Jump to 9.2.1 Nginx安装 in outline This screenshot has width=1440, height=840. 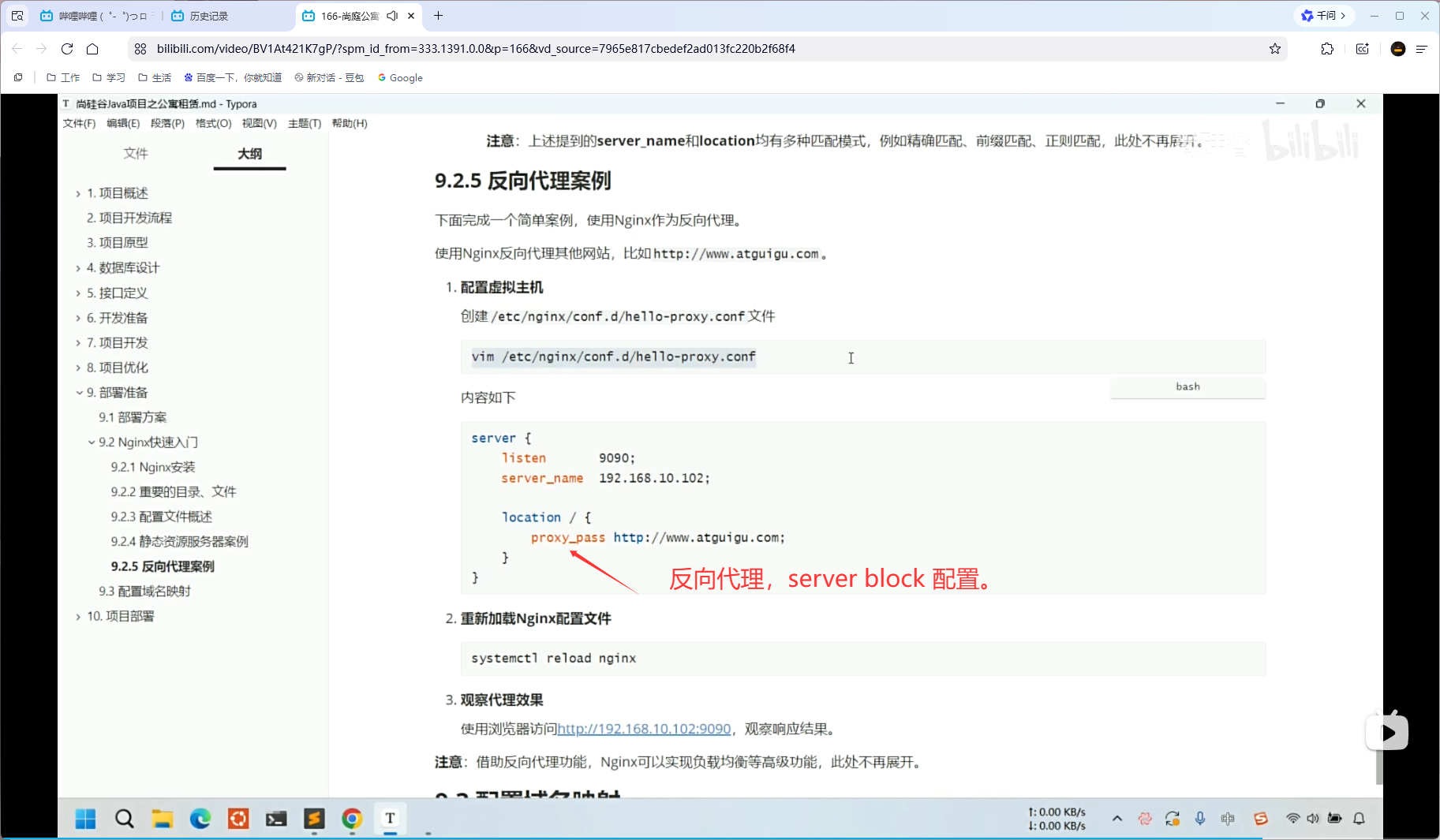click(153, 467)
